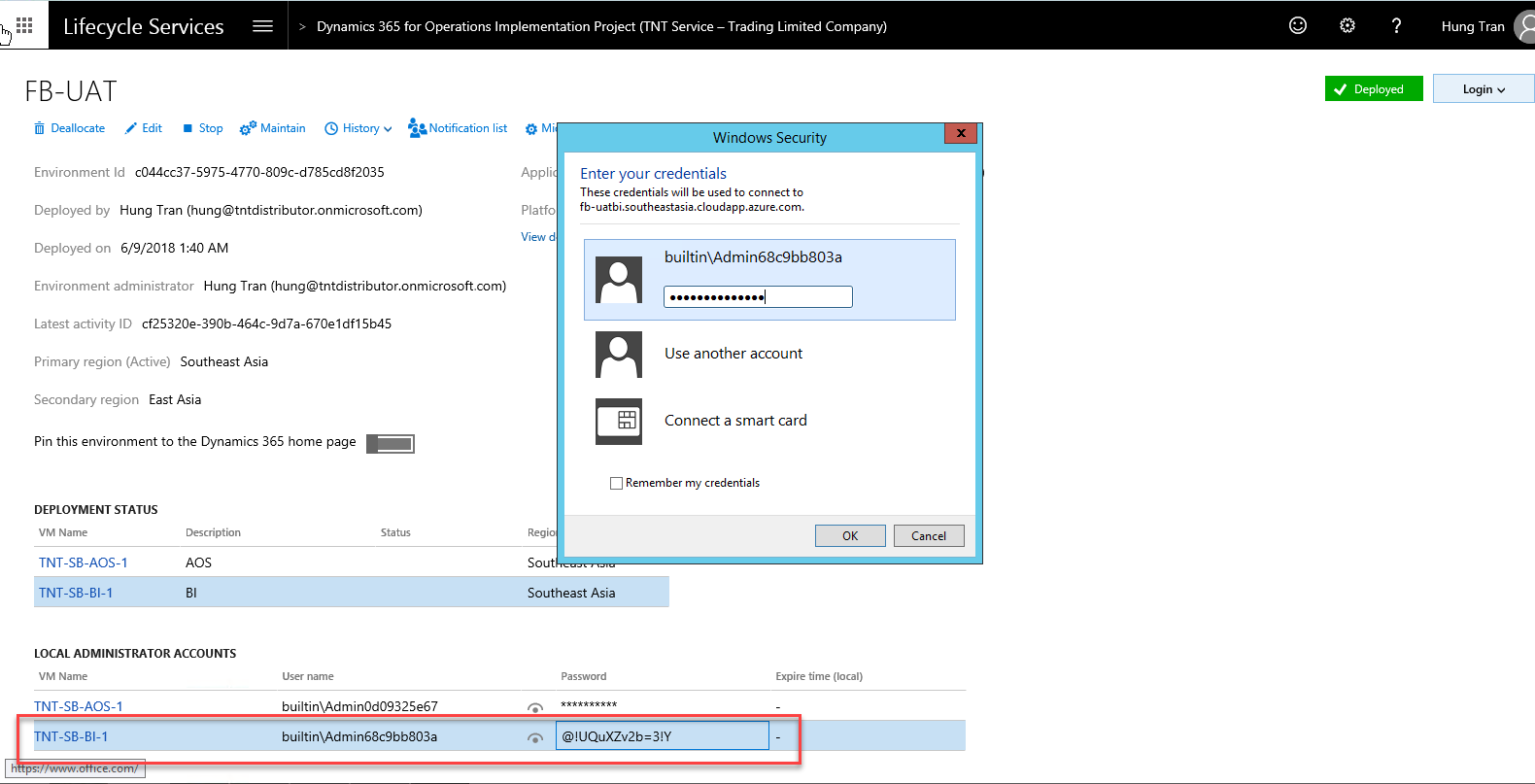Screen dimensions: 1535x784
Task: Open TNT-SB-BI-1 link in deployment status
Action: point(76,593)
